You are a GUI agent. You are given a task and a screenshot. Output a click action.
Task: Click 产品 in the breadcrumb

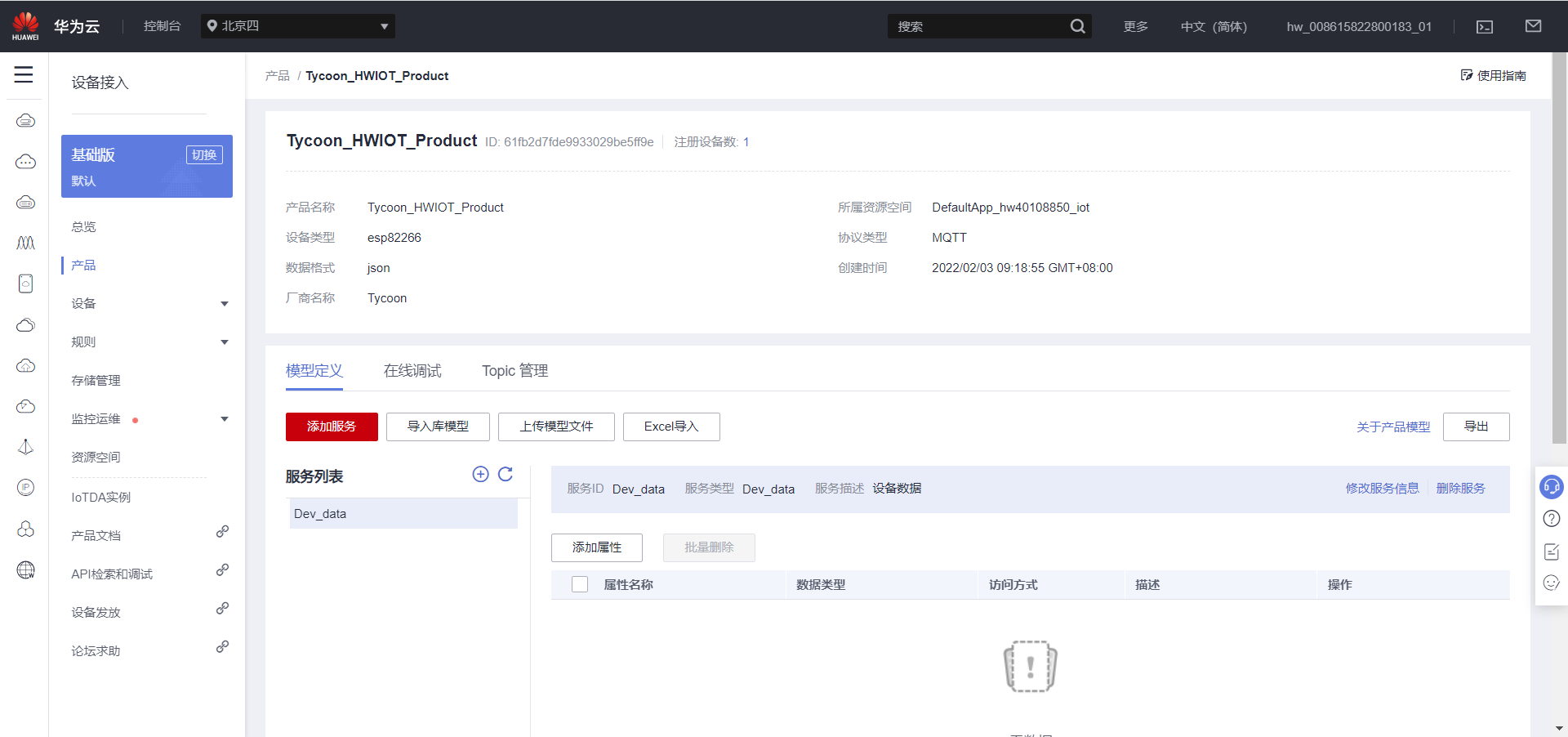(278, 76)
